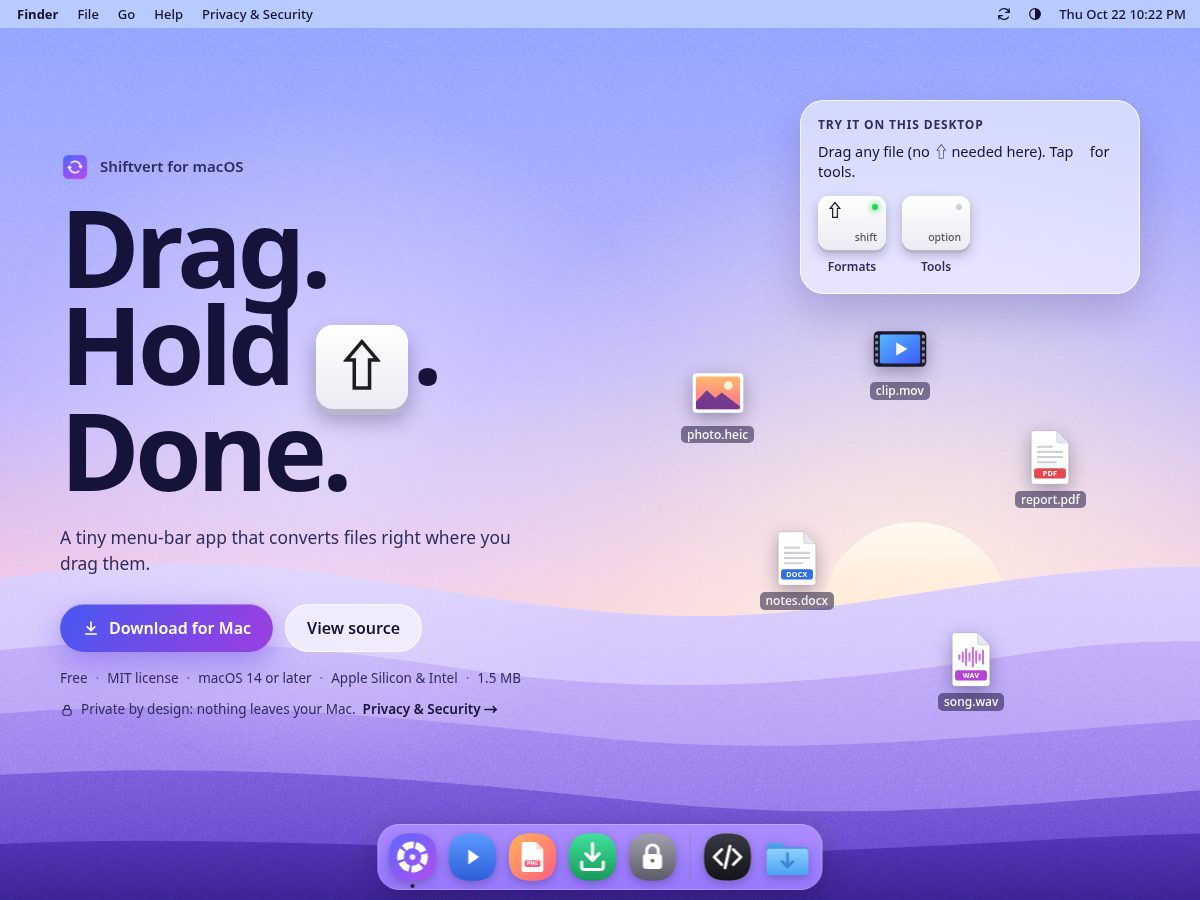Open the green download-arrow app in the dock

(x=592, y=857)
